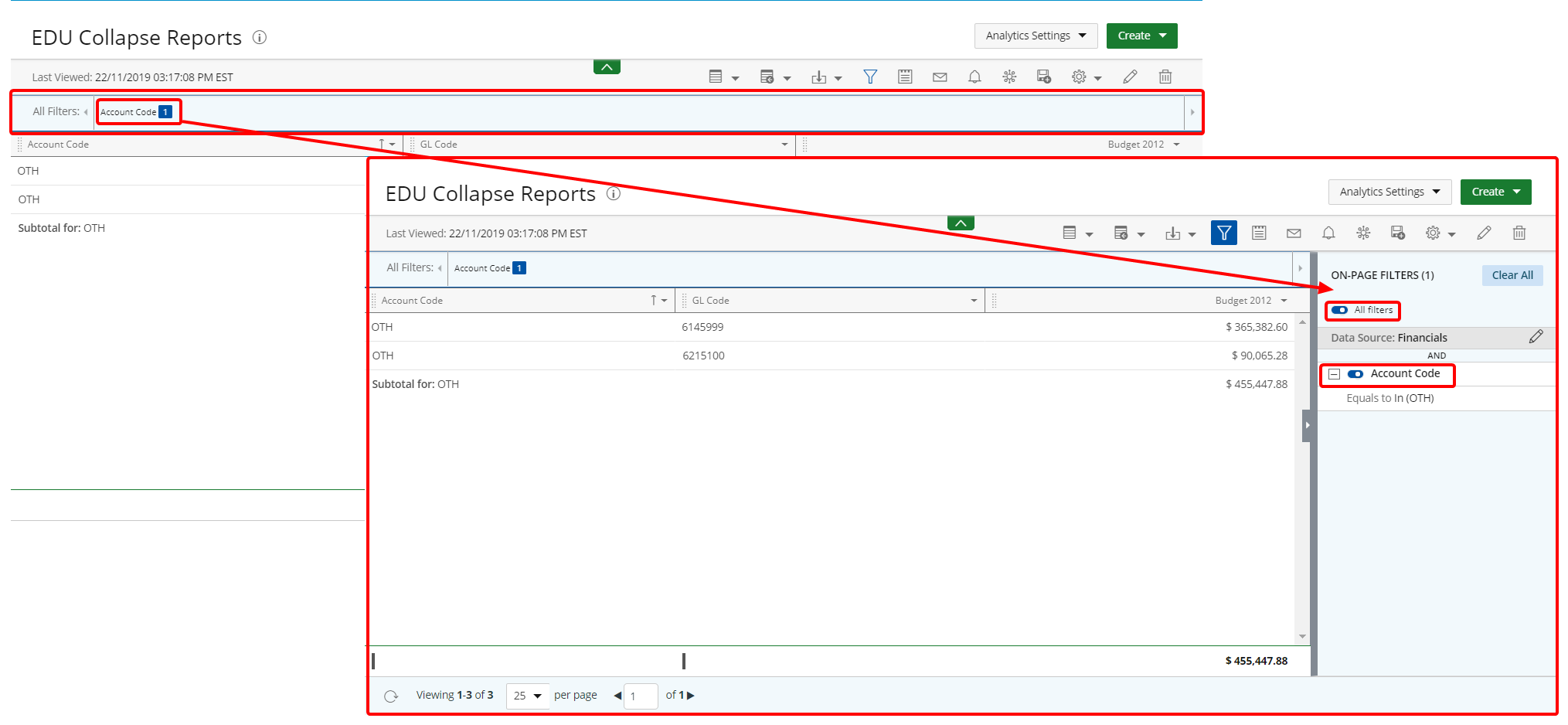Image resolution: width=1568 pixels, height=725 pixels.
Task: Open the Create dropdown in the background report
Action: click(x=1141, y=36)
